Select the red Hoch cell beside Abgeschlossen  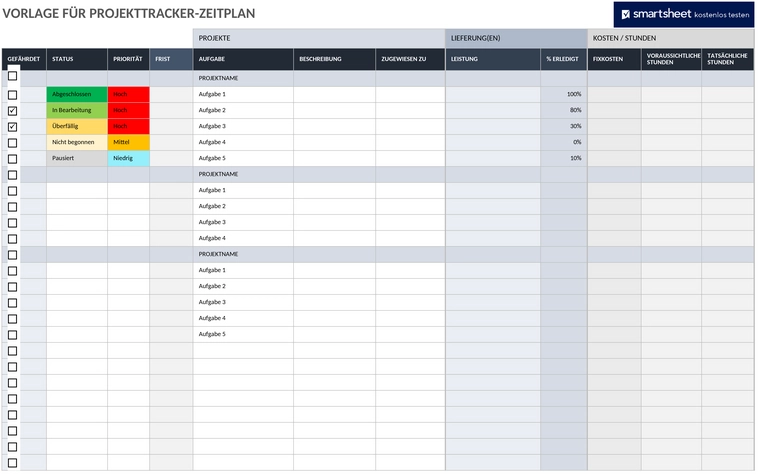[129, 95]
